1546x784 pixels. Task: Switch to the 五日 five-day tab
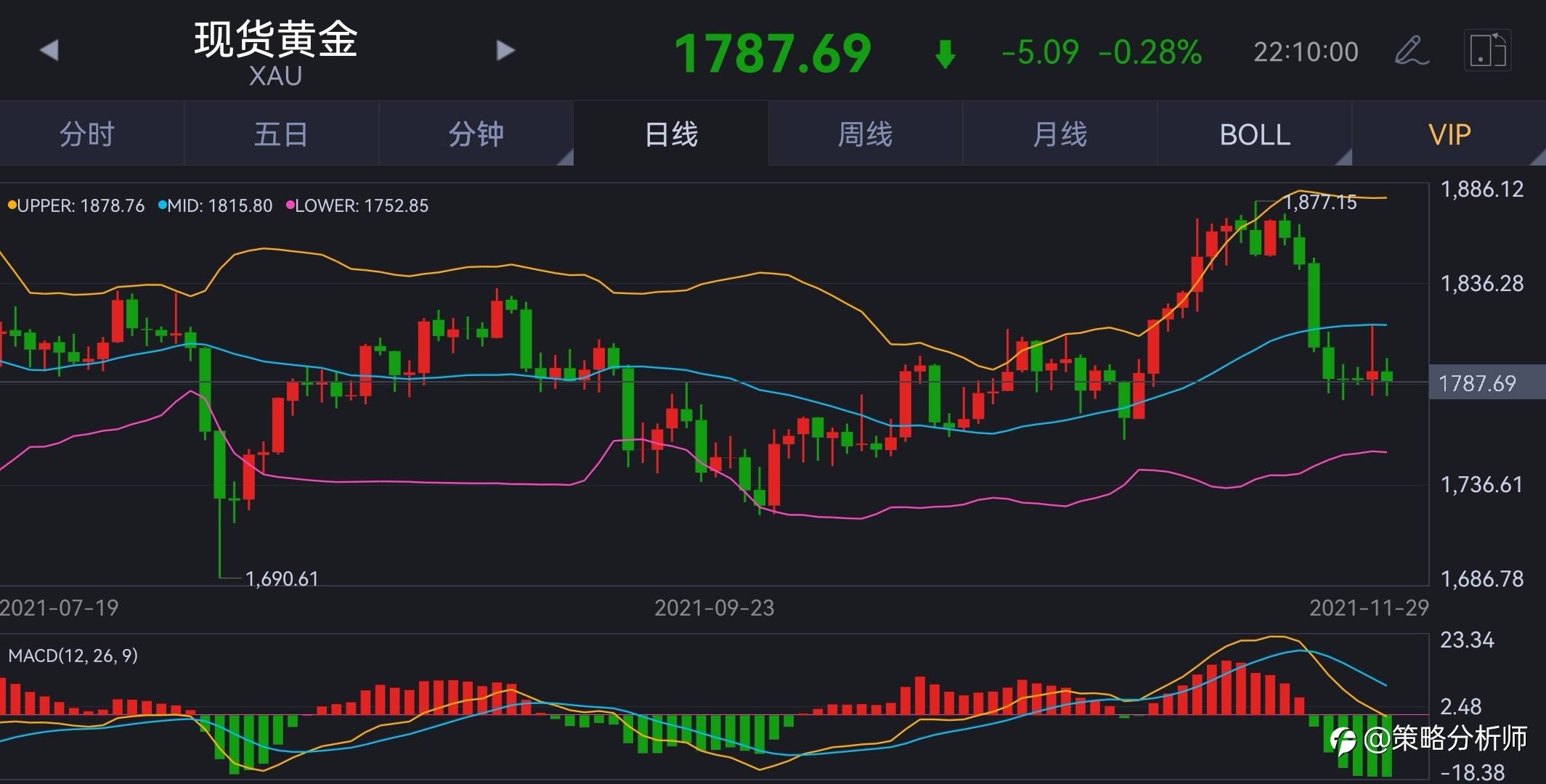coord(282,134)
